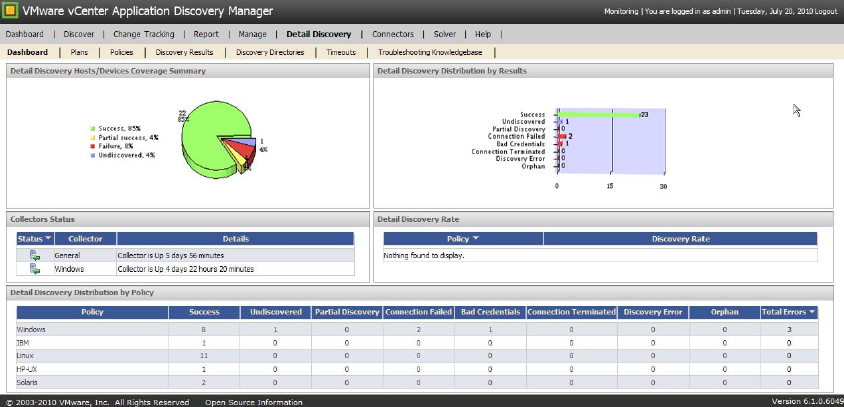Sort by the Partial Discovery column header
Viewport: 844px width, 407px height.
(347, 312)
